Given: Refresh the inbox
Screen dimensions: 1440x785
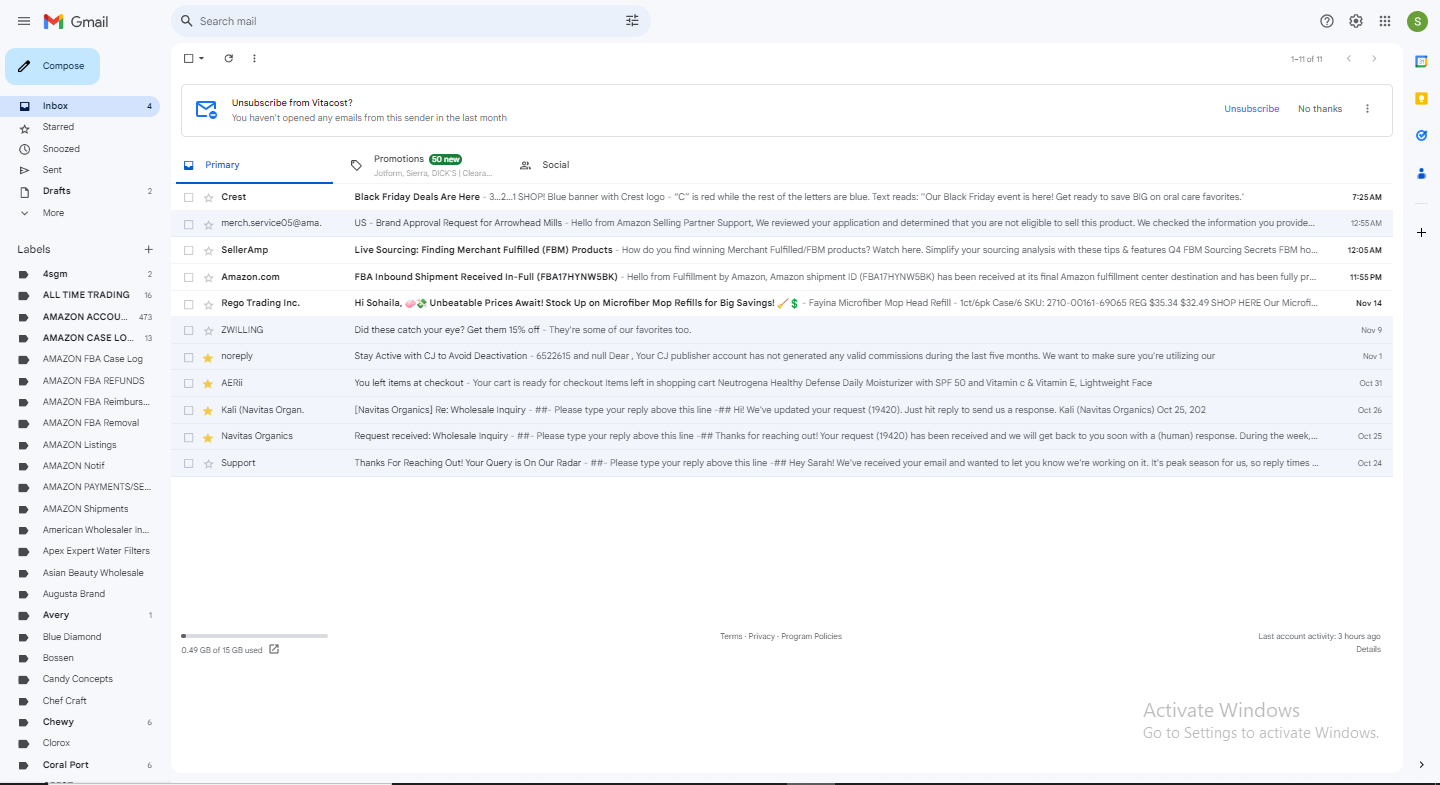Looking at the screenshot, I should tap(228, 59).
